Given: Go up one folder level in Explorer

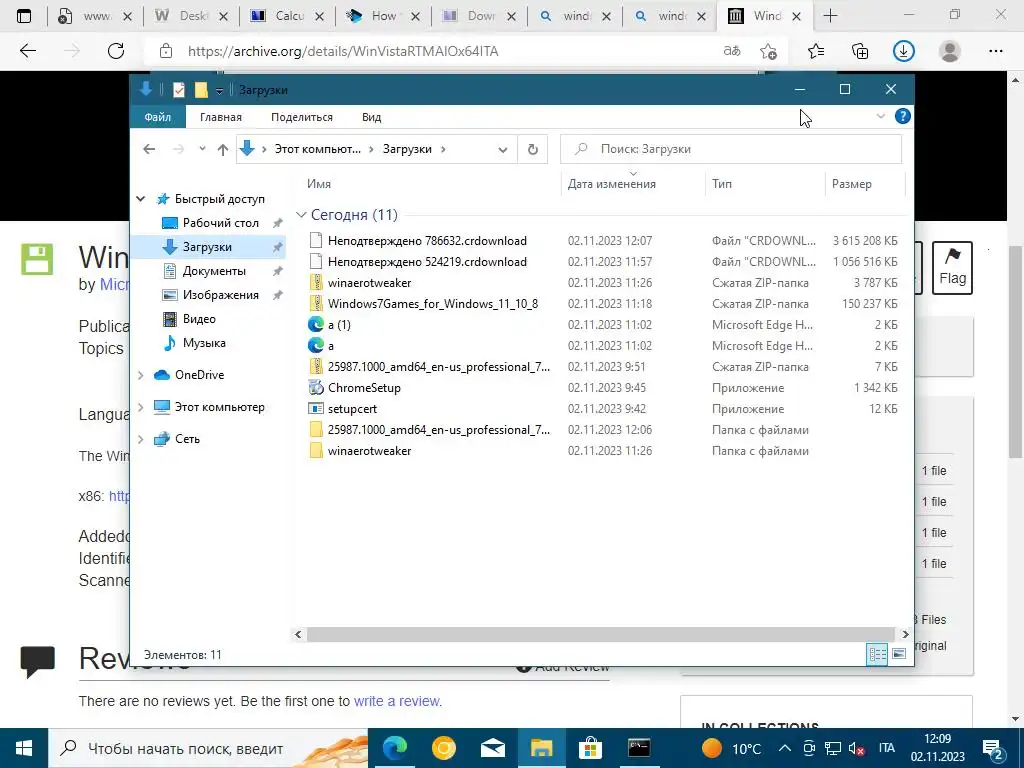Looking at the screenshot, I should pyautogui.click(x=223, y=150).
